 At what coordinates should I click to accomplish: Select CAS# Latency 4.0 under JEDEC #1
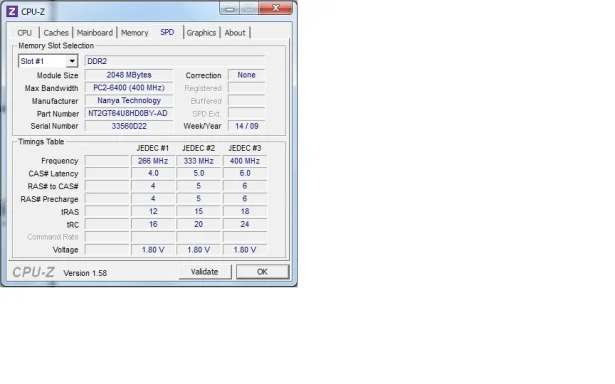pos(153,173)
